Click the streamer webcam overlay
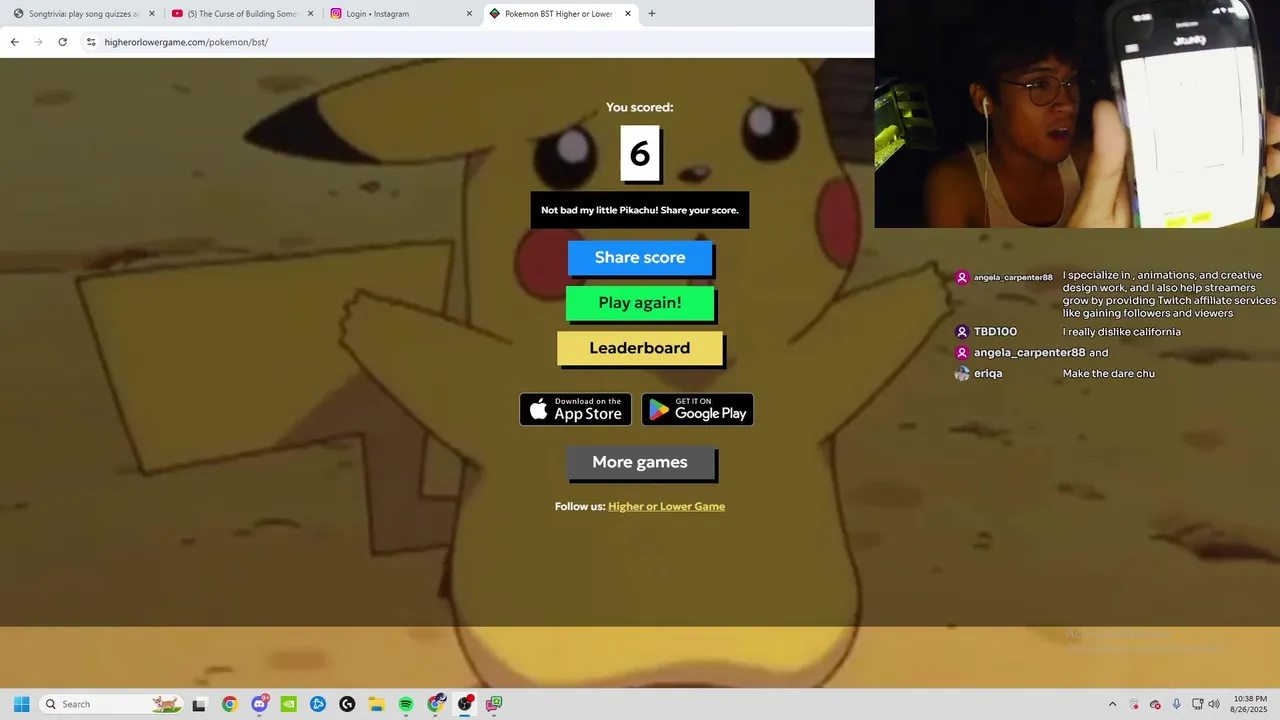The height and width of the screenshot is (720, 1280). coord(1077,114)
